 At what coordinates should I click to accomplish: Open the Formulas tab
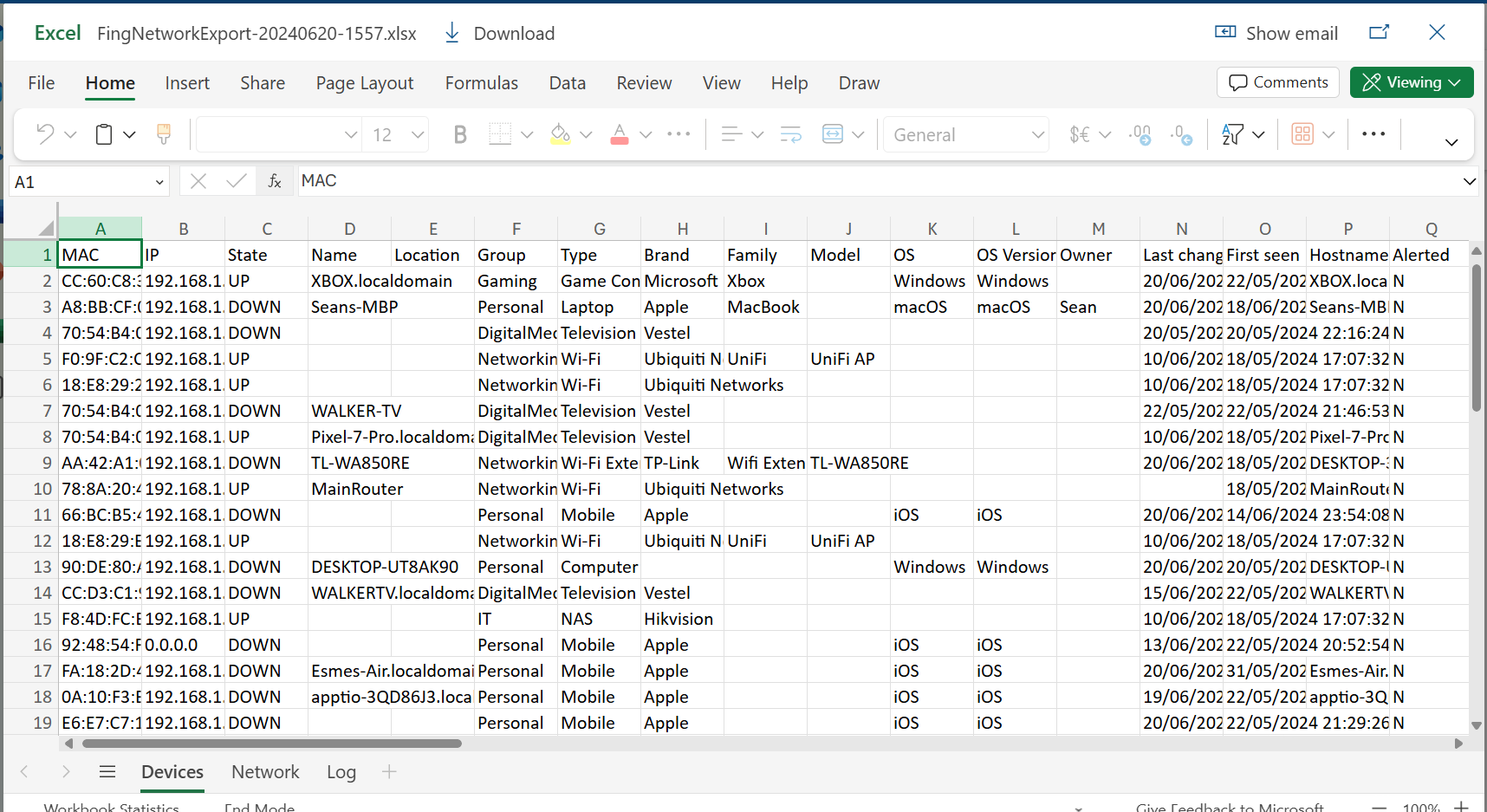(482, 83)
